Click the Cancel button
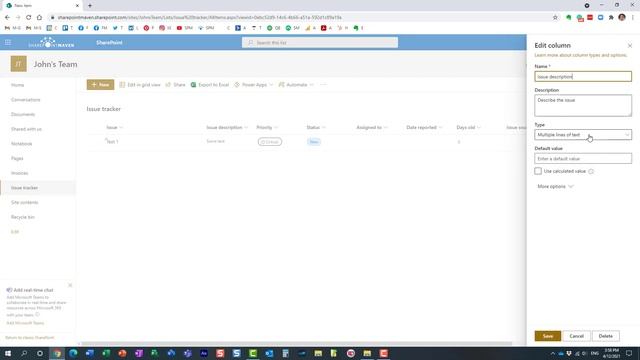Viewport: 640px width, 360px height. pyautogui.click(x=576, y=336)
